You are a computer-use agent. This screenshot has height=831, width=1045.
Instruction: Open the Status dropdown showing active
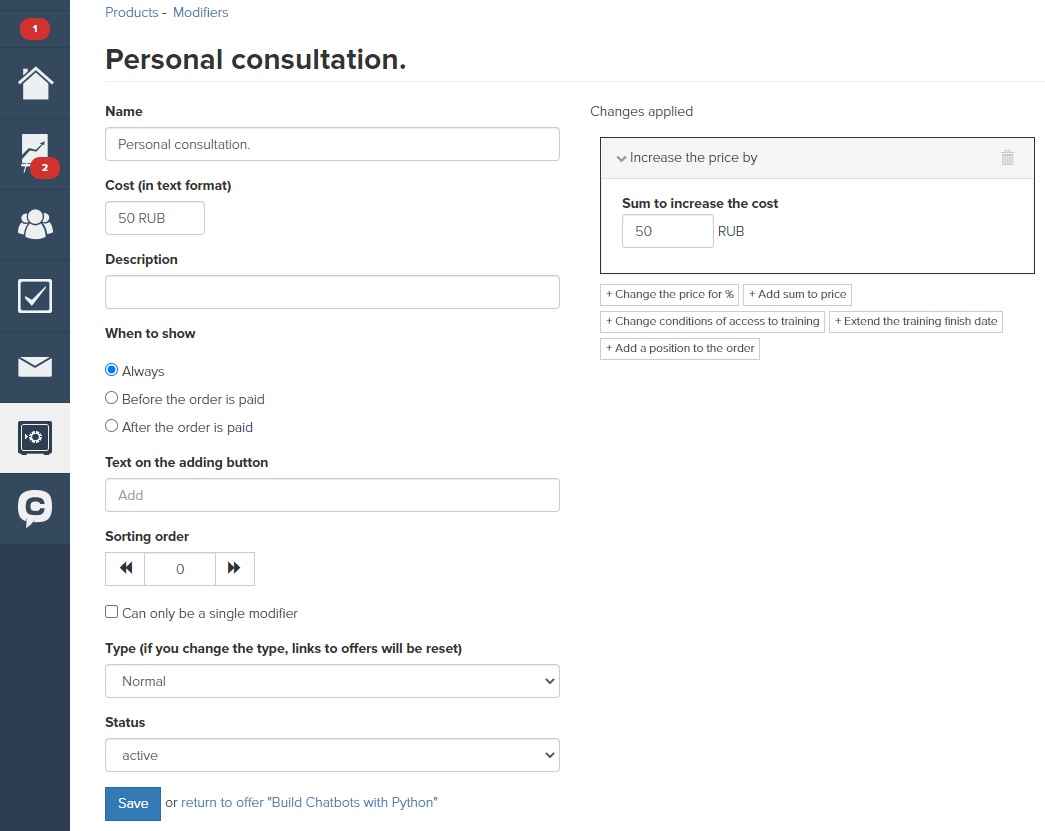click(x=332, y=755)
